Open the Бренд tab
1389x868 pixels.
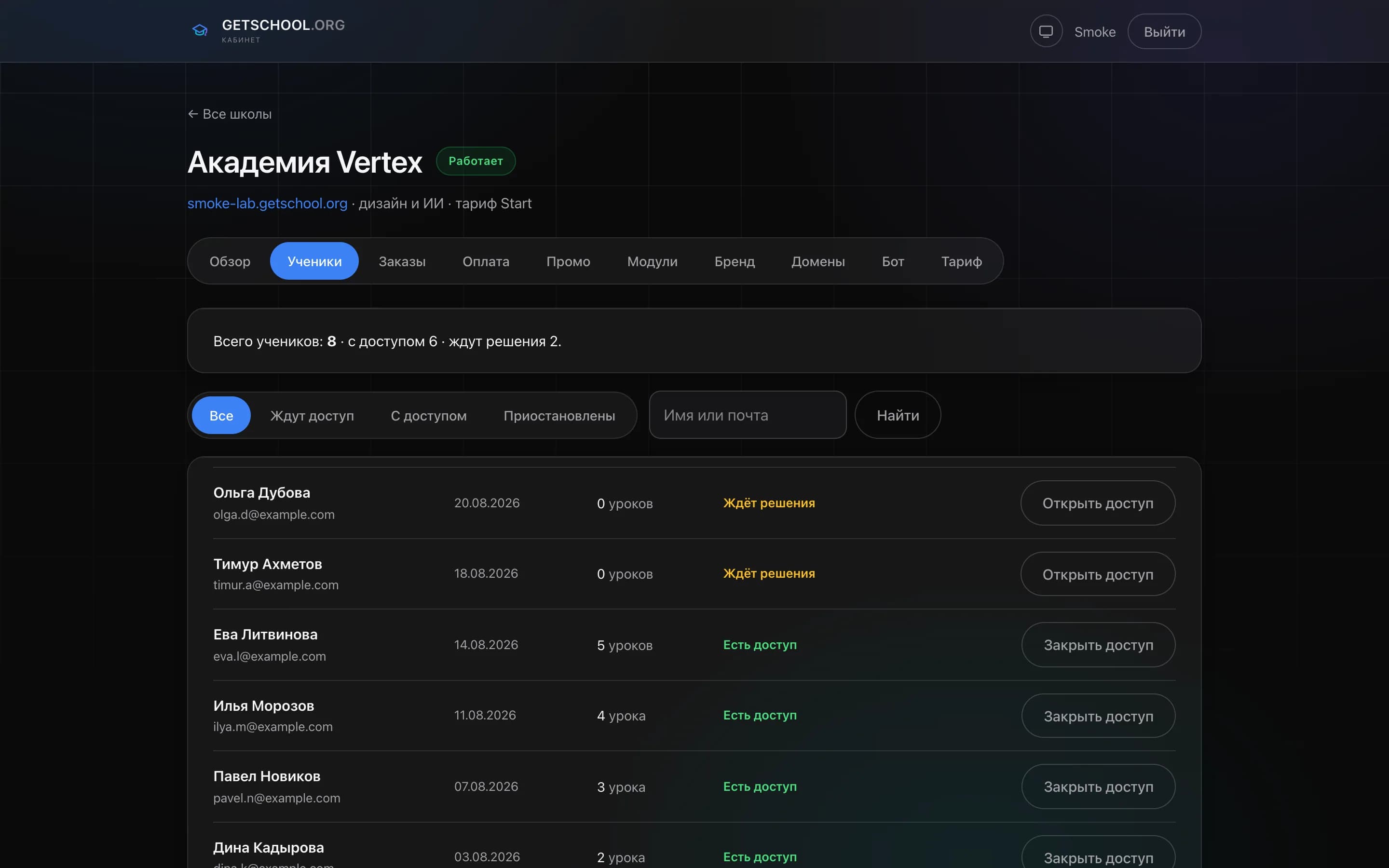tap(734, 261)
